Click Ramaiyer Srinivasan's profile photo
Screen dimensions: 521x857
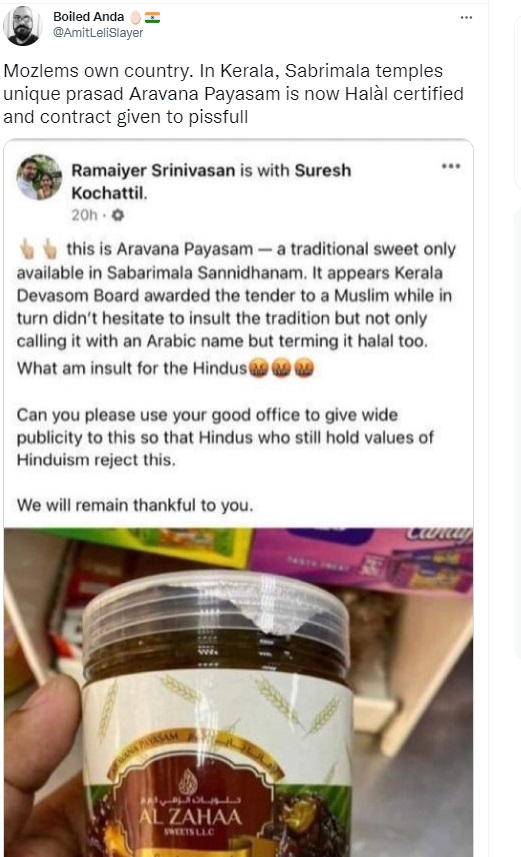(x=39, y=178)
